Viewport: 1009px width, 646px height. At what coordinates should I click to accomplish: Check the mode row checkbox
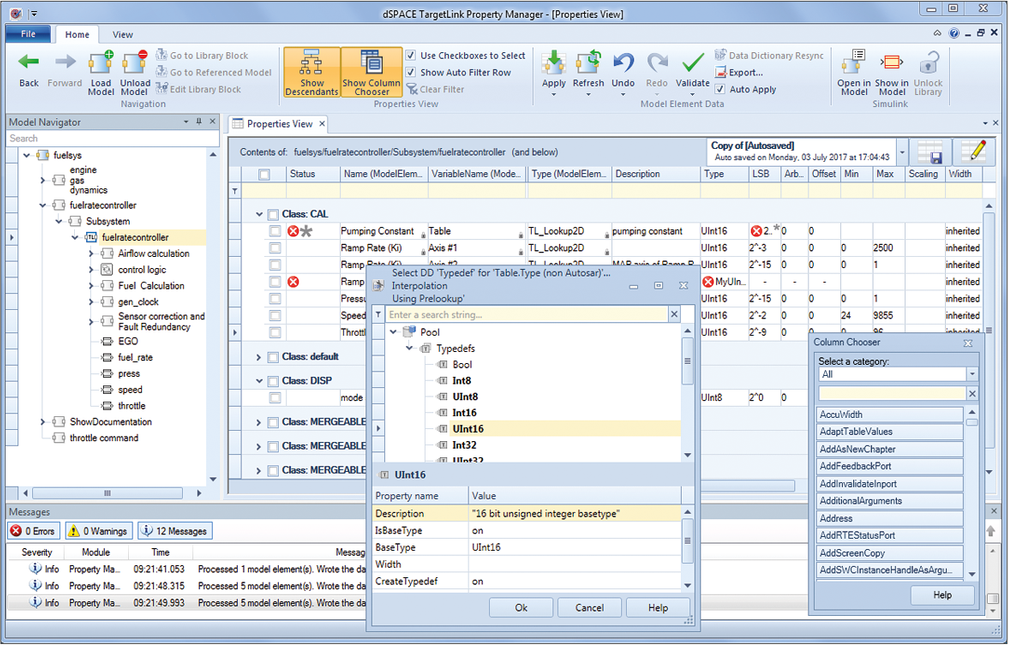click(275, 398)
